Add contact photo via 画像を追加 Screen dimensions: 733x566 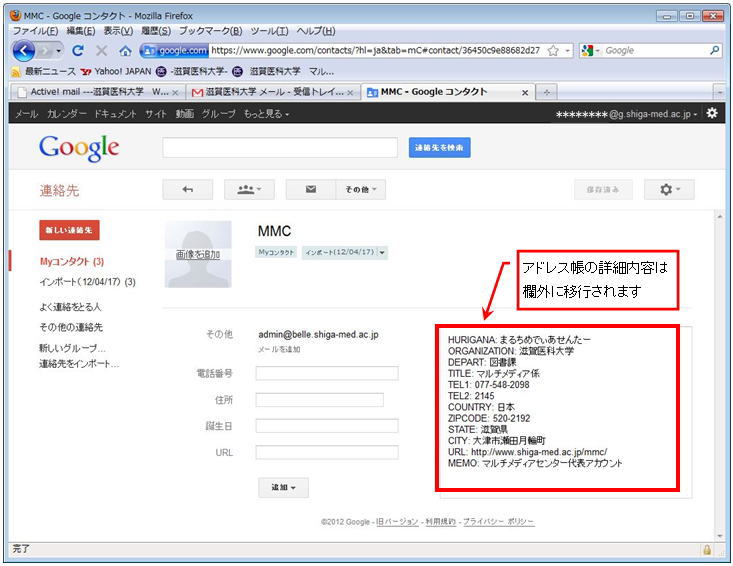(198, 254)
